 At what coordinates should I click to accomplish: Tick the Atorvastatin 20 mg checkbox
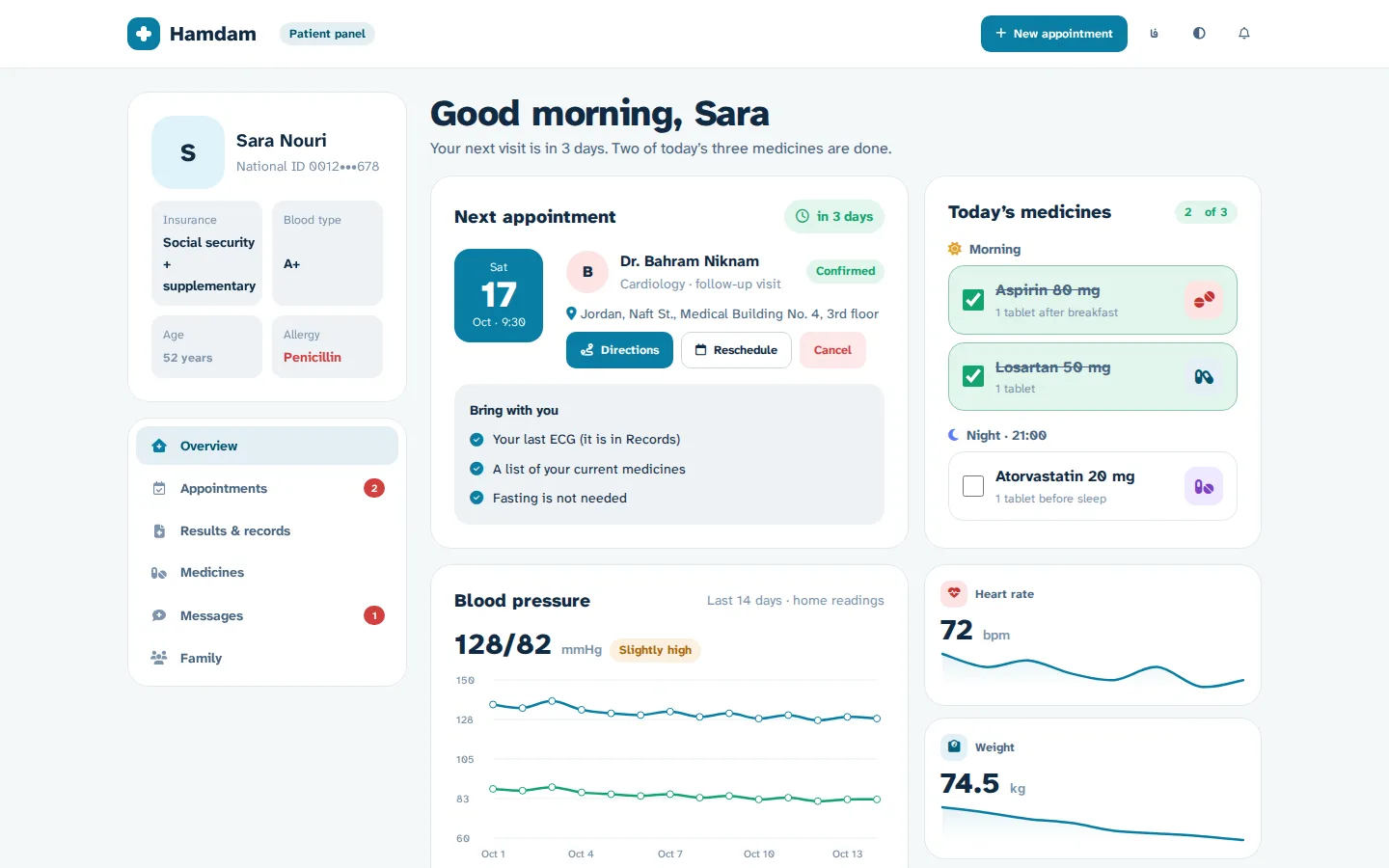click(973, 486)
